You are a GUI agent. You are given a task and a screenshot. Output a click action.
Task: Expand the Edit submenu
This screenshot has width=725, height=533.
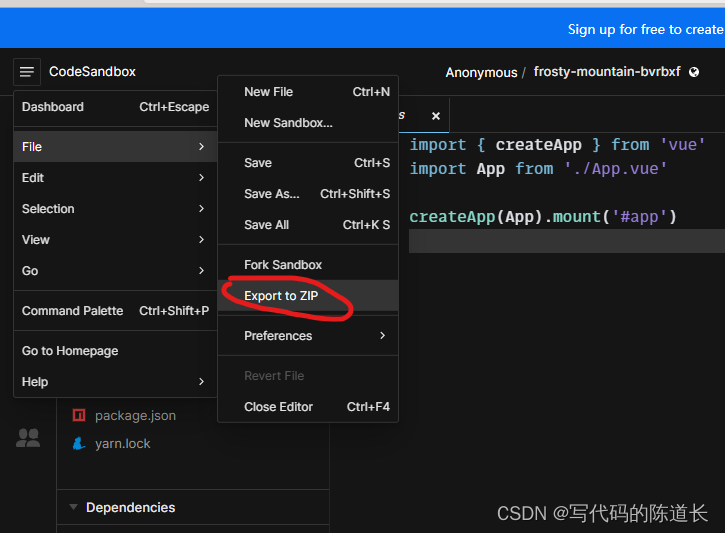point(115,178)
